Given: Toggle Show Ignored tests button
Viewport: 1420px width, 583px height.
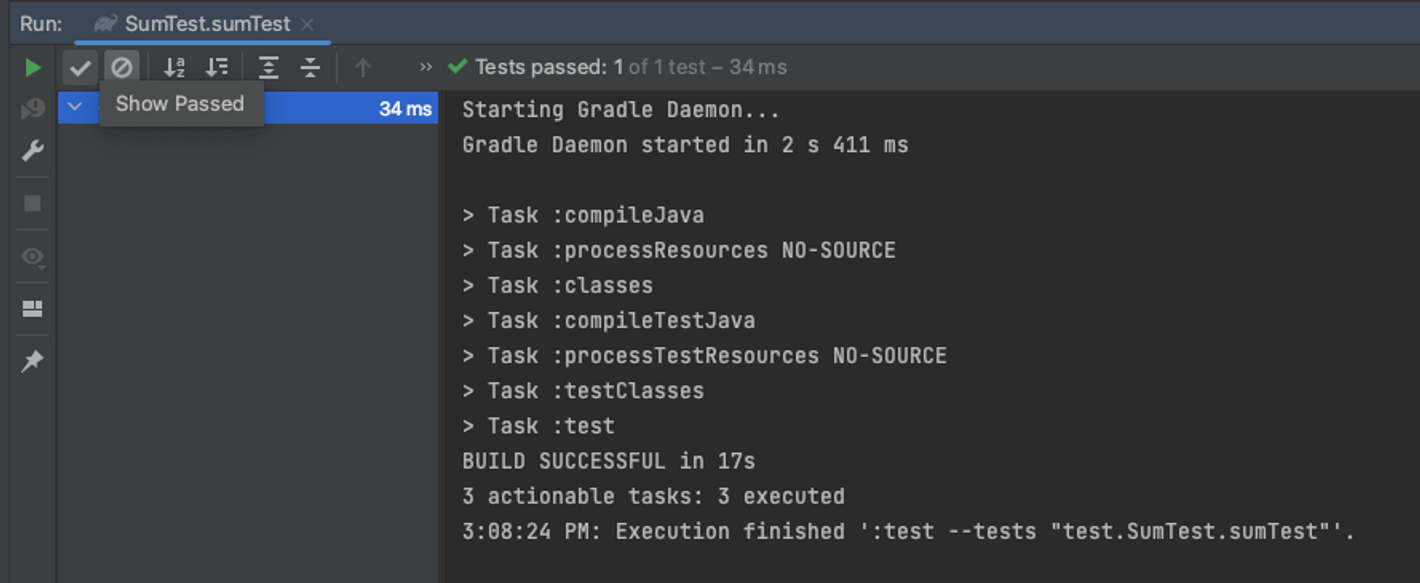Looking at the screenshot, I should (x=122, y=68).
